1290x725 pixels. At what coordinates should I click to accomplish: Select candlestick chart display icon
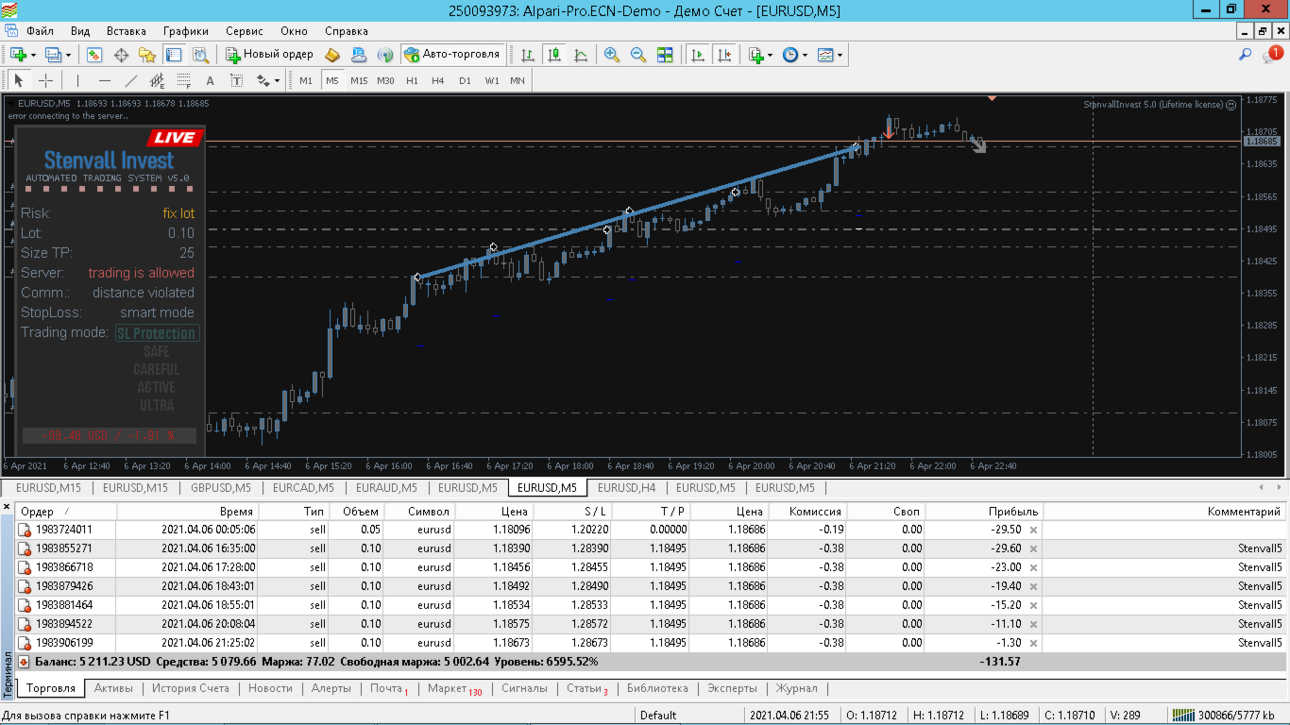coord(554,55)
